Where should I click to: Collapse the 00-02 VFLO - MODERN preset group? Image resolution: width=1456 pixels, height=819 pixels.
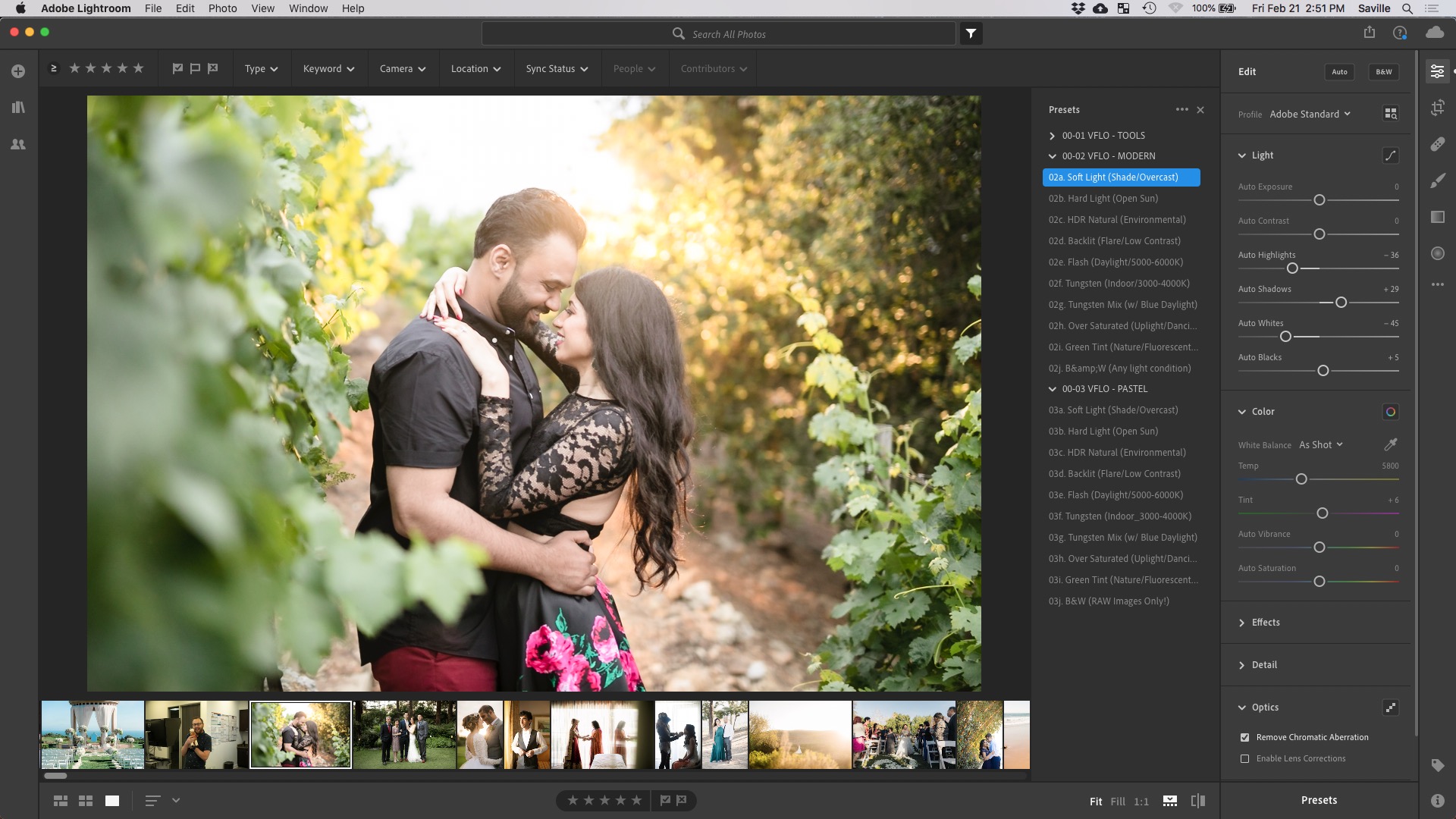1053,155
